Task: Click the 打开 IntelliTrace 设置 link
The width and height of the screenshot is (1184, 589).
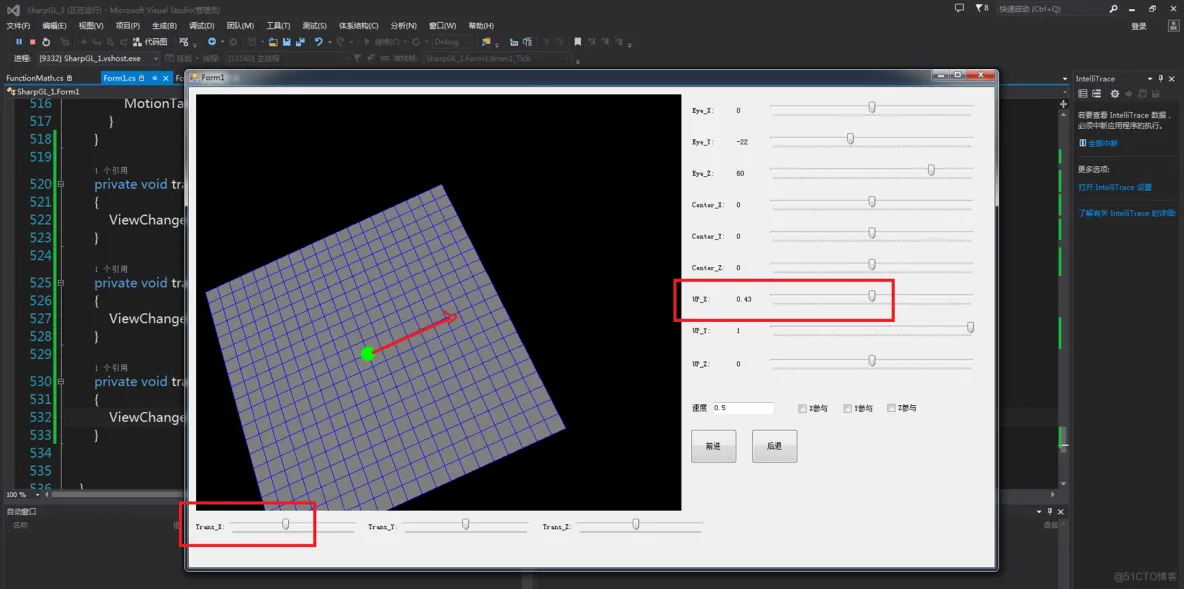Action: (1115, 187)
